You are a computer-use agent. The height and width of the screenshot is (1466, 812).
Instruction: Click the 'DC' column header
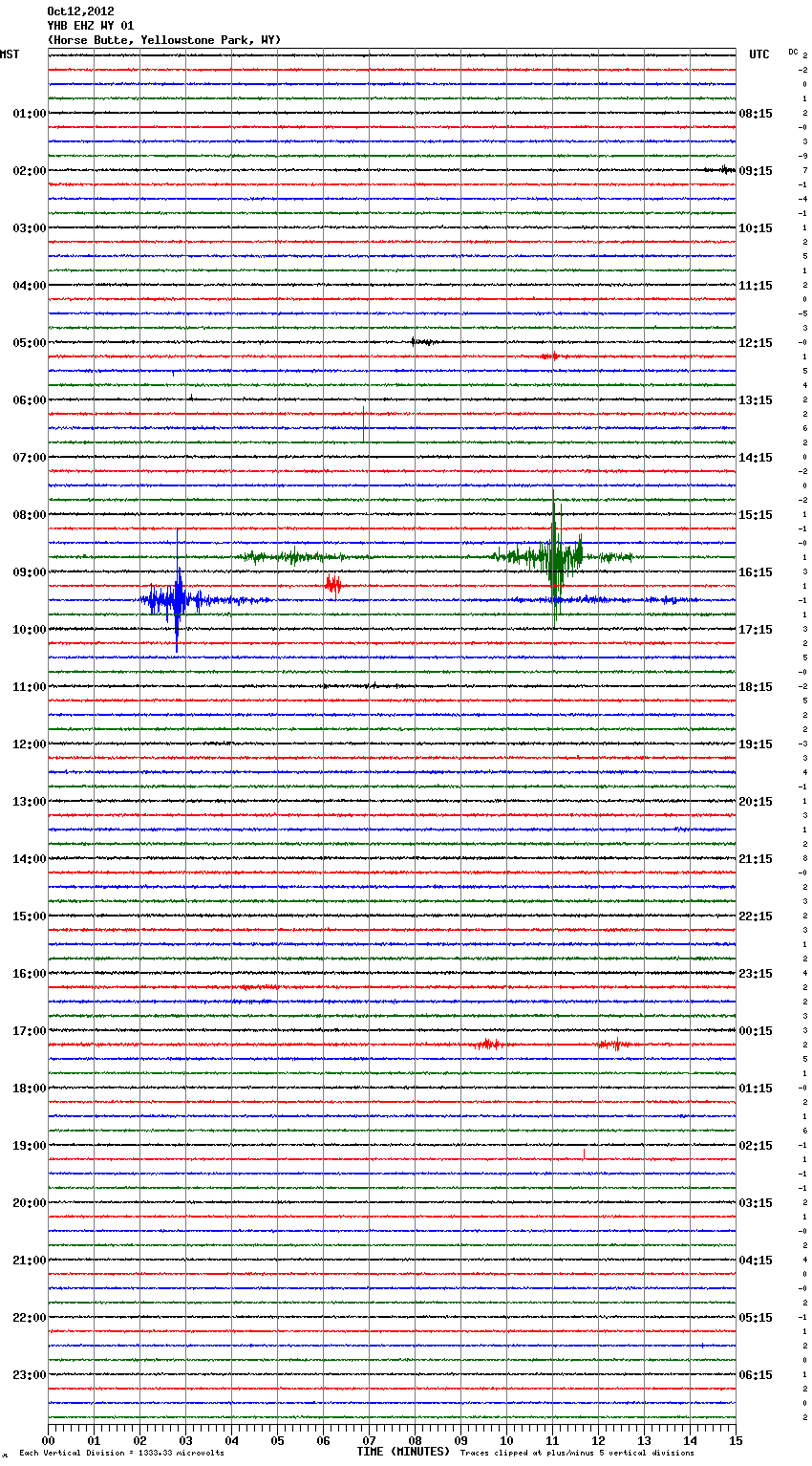[793, 52]
